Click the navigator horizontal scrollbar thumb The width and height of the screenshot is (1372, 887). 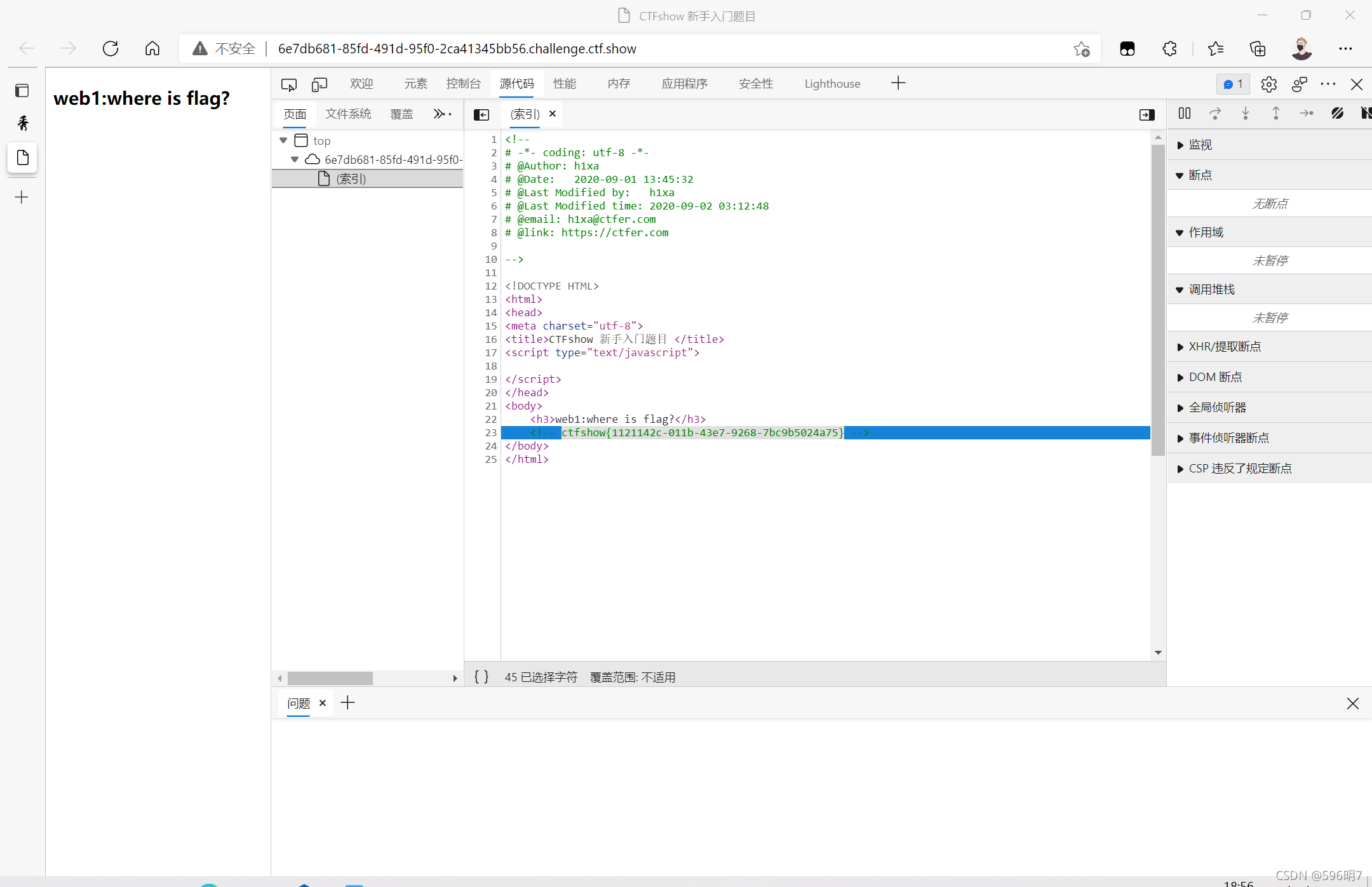click(330, 678)
